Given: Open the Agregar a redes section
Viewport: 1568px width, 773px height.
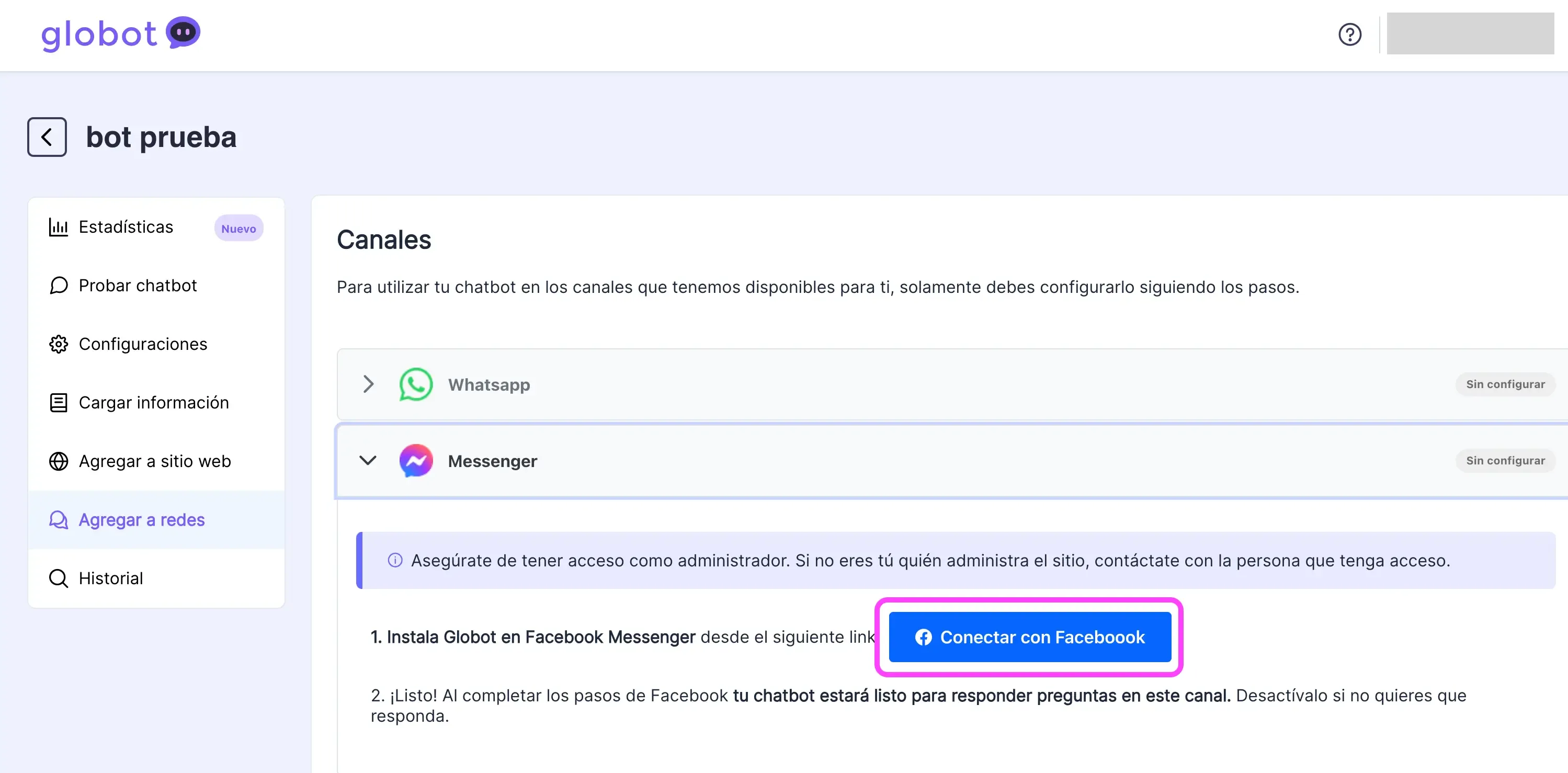Looking at the screenshot, I should 141,519.
